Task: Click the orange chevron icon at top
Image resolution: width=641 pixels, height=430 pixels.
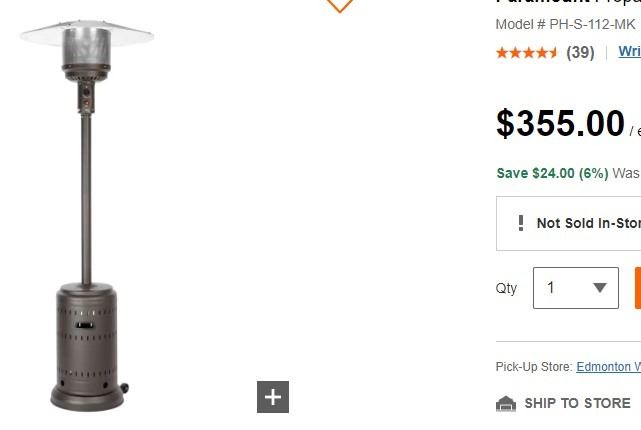Action: (340, 6)
